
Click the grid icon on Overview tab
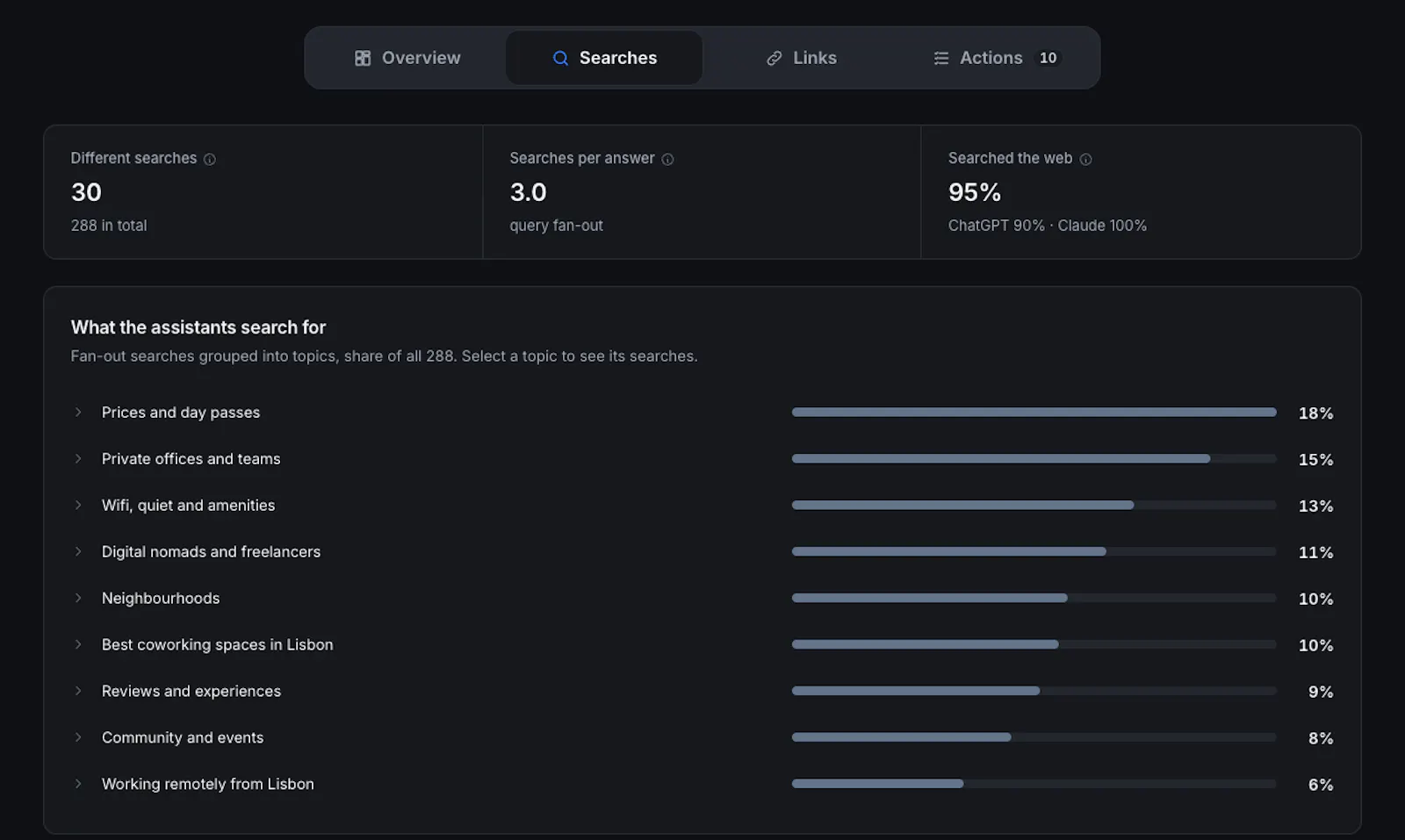pos(363,58)
